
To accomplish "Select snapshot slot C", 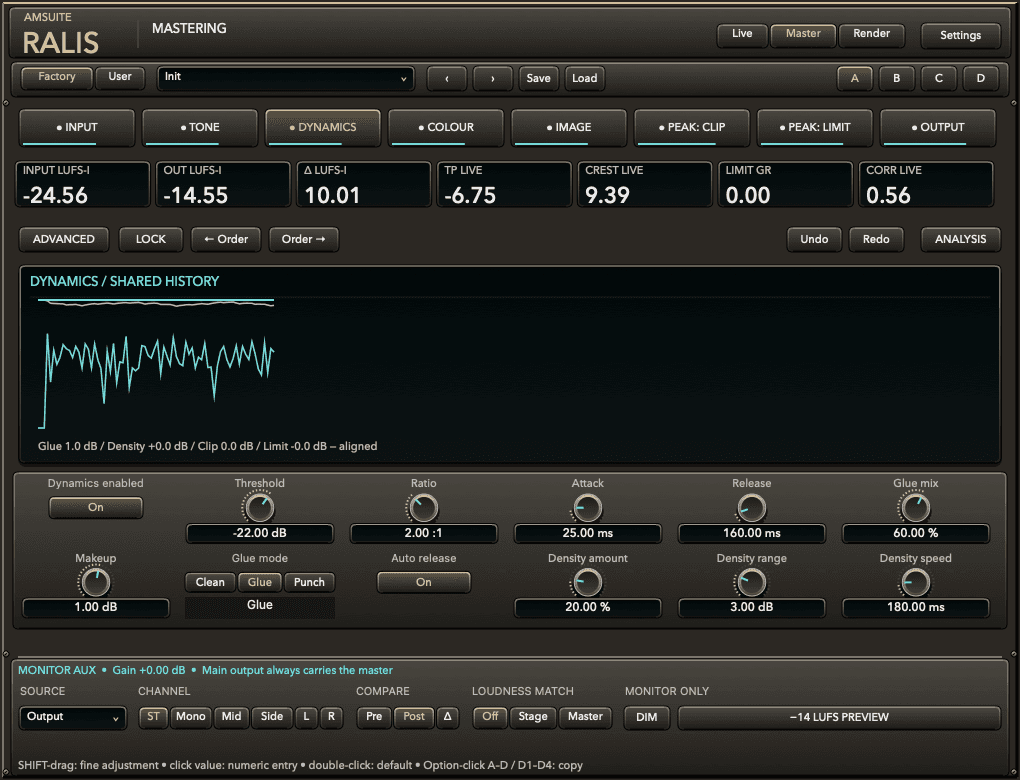I will 939,78.
